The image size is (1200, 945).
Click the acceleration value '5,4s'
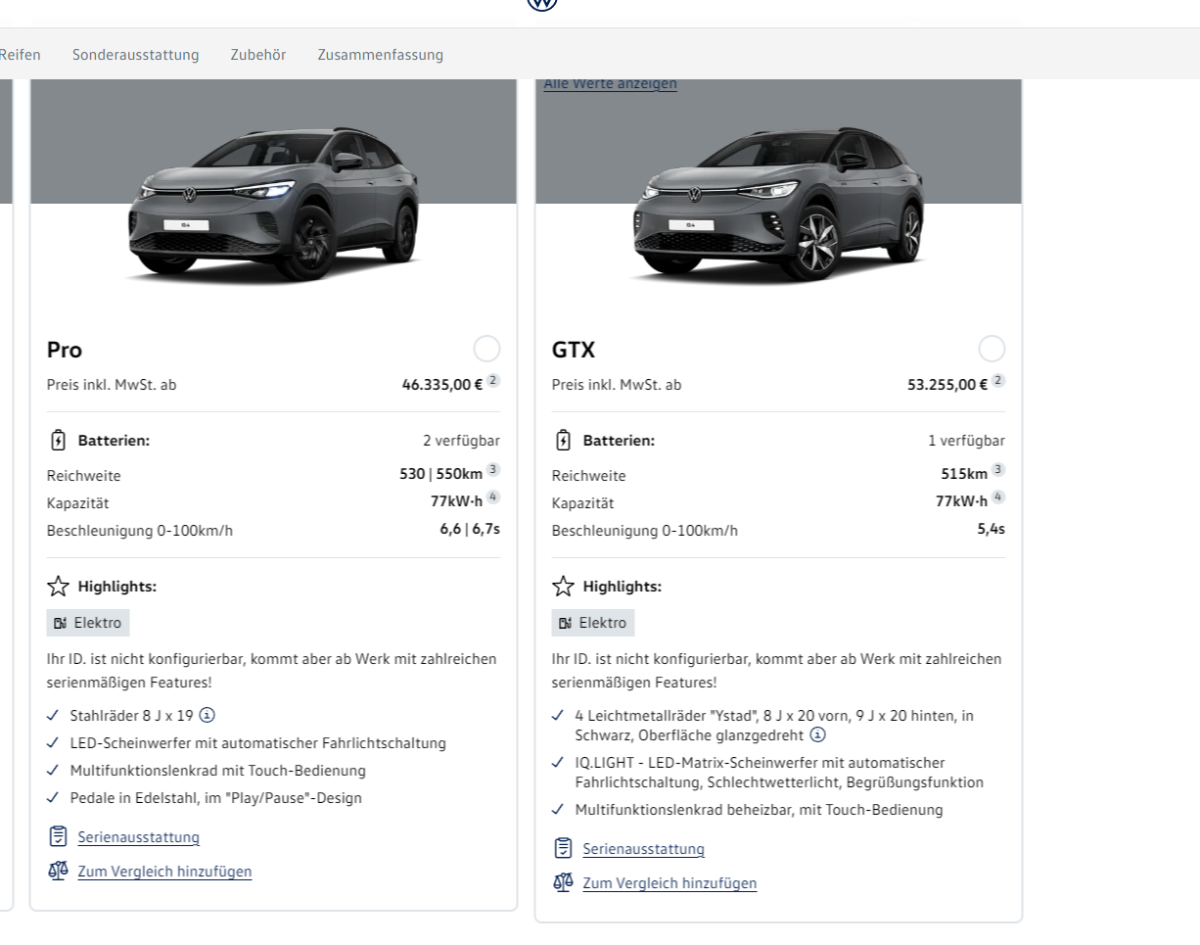991,529
